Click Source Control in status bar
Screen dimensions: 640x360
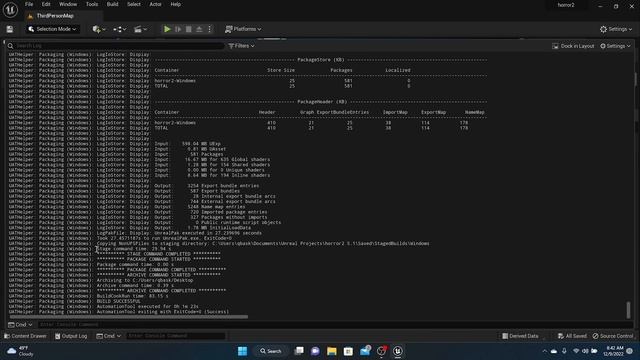(613, 336)
